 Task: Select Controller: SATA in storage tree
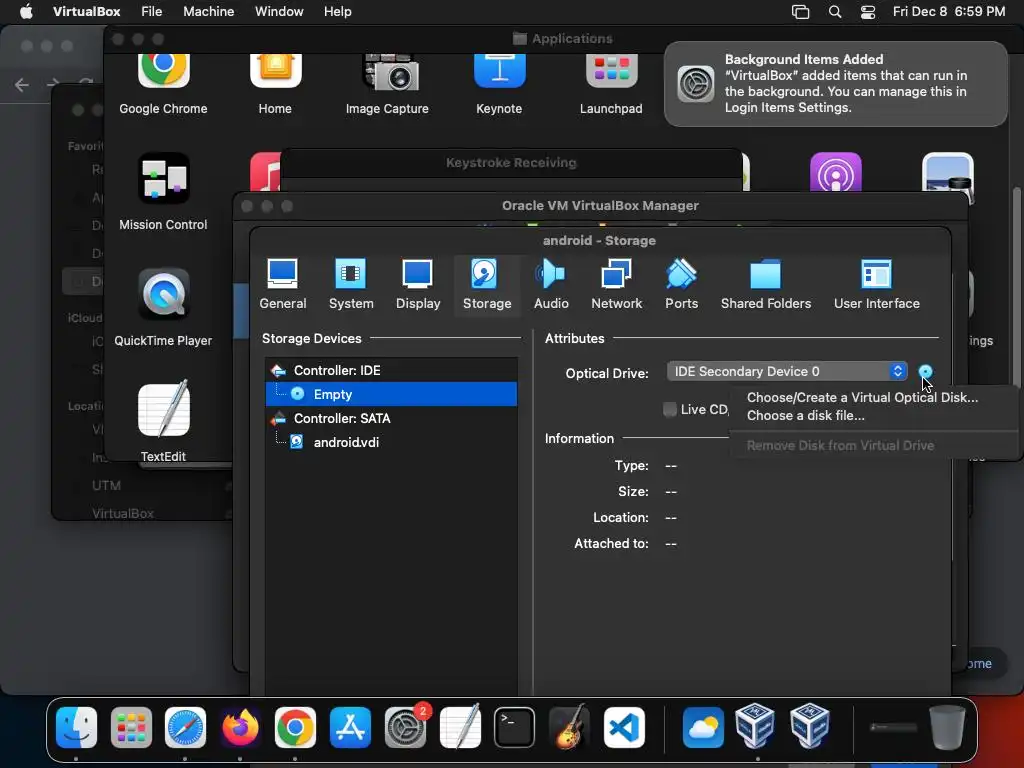(391, 418)
